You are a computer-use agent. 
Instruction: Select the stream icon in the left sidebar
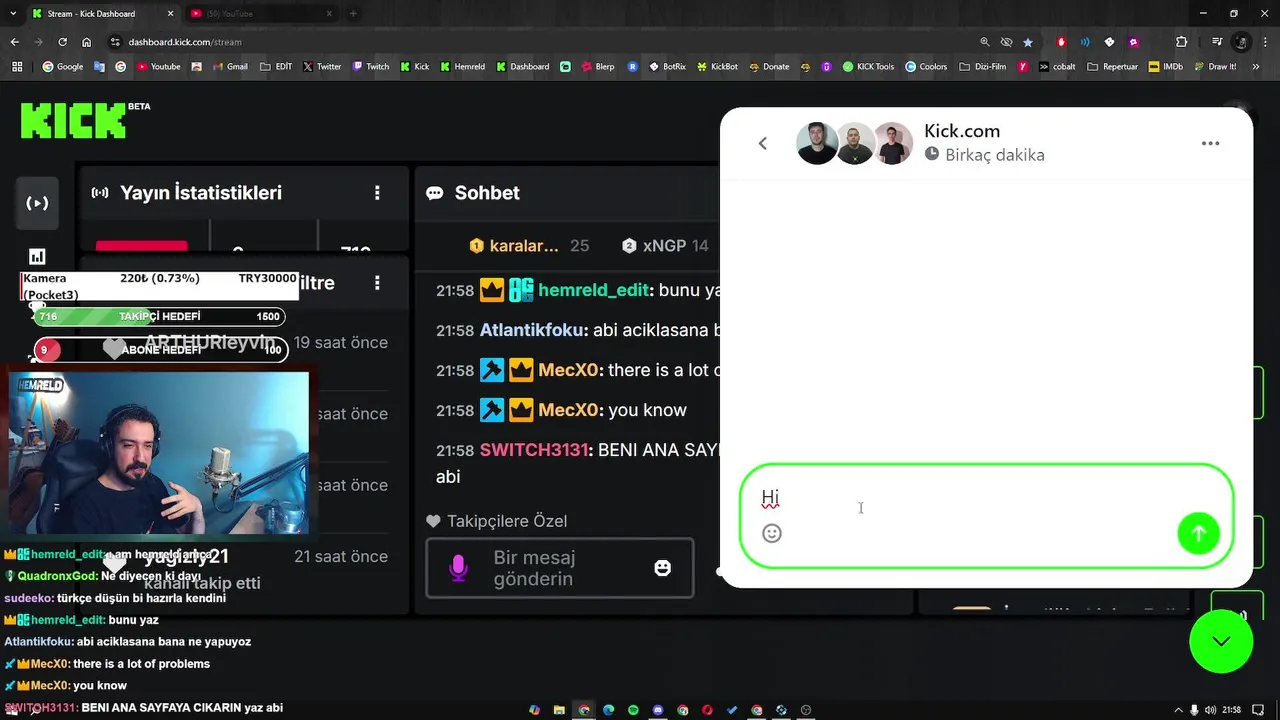[37, 203]
